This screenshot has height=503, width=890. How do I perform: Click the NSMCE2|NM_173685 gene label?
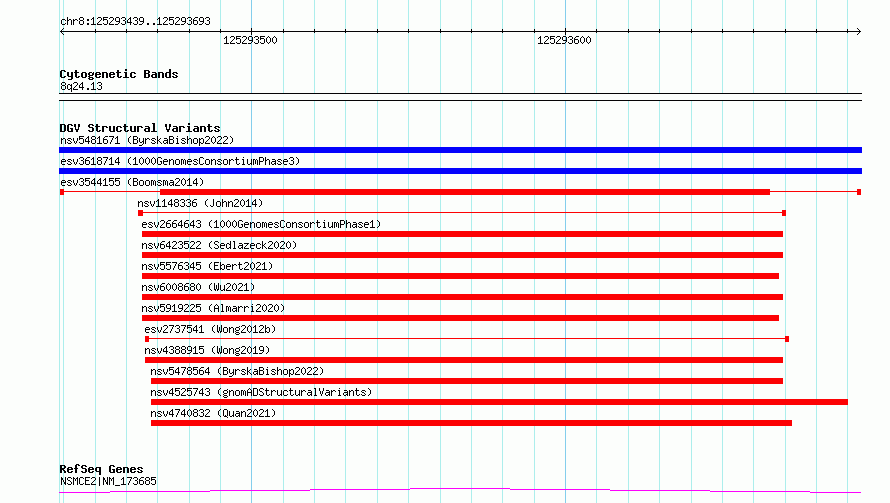(x=108, y=481)
